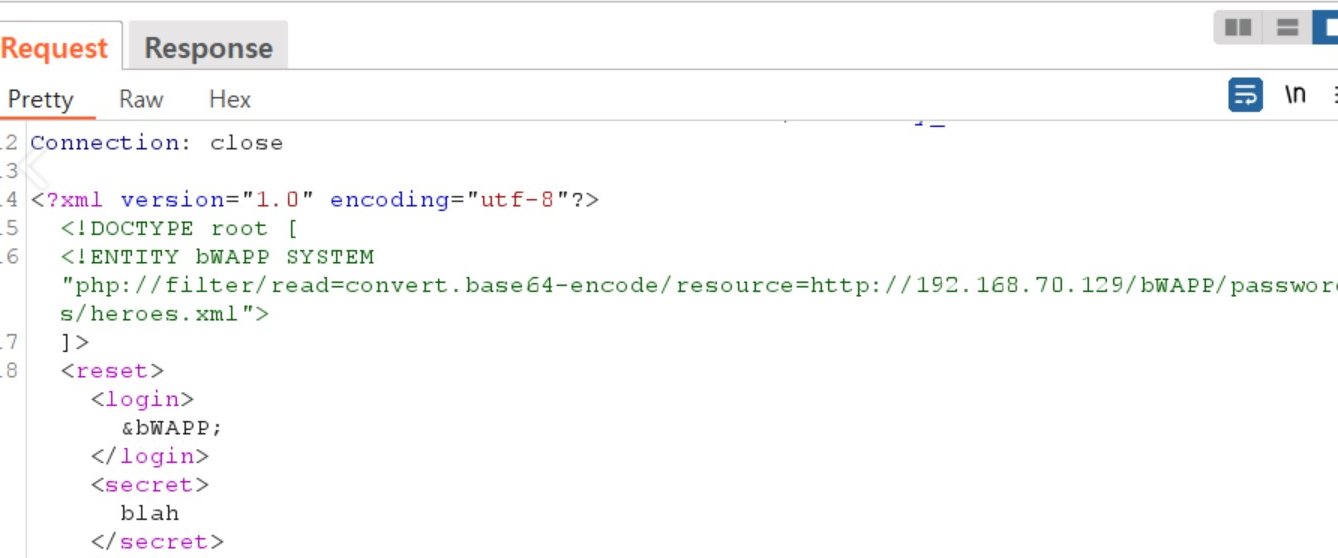Select the Pretty view tab
1338x558 pixels.
(41, 99)
